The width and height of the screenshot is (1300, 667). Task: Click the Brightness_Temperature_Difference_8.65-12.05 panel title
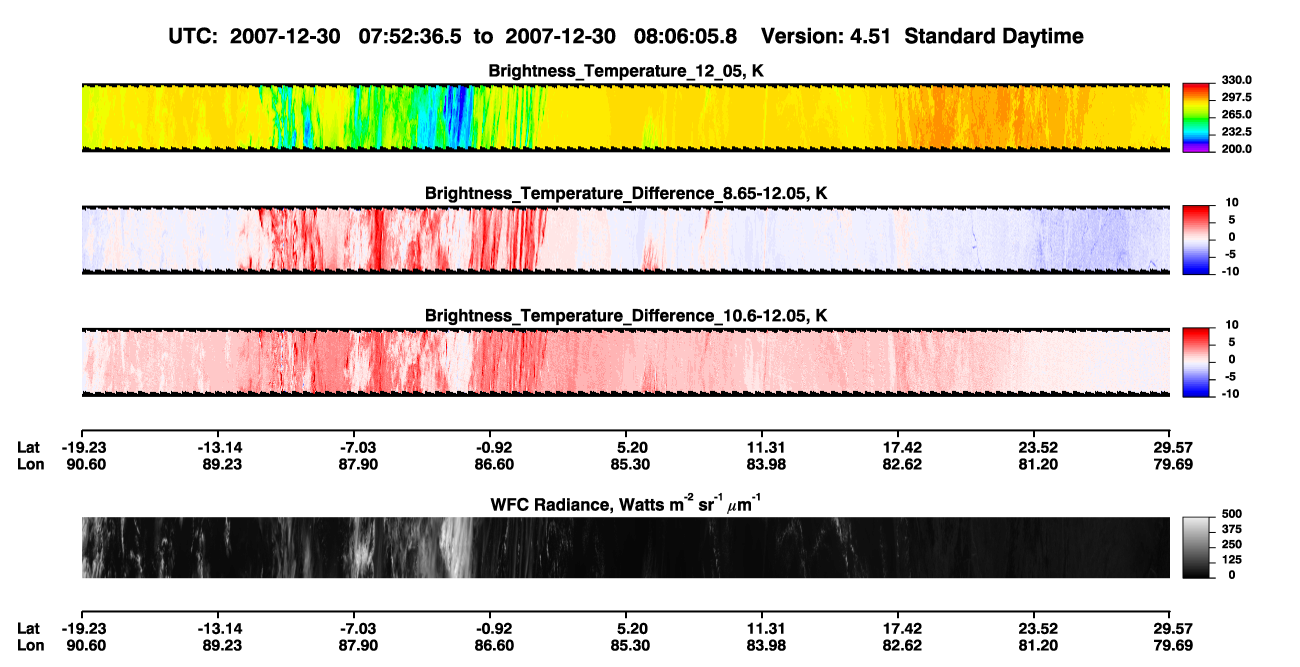[x=626, y=193]
